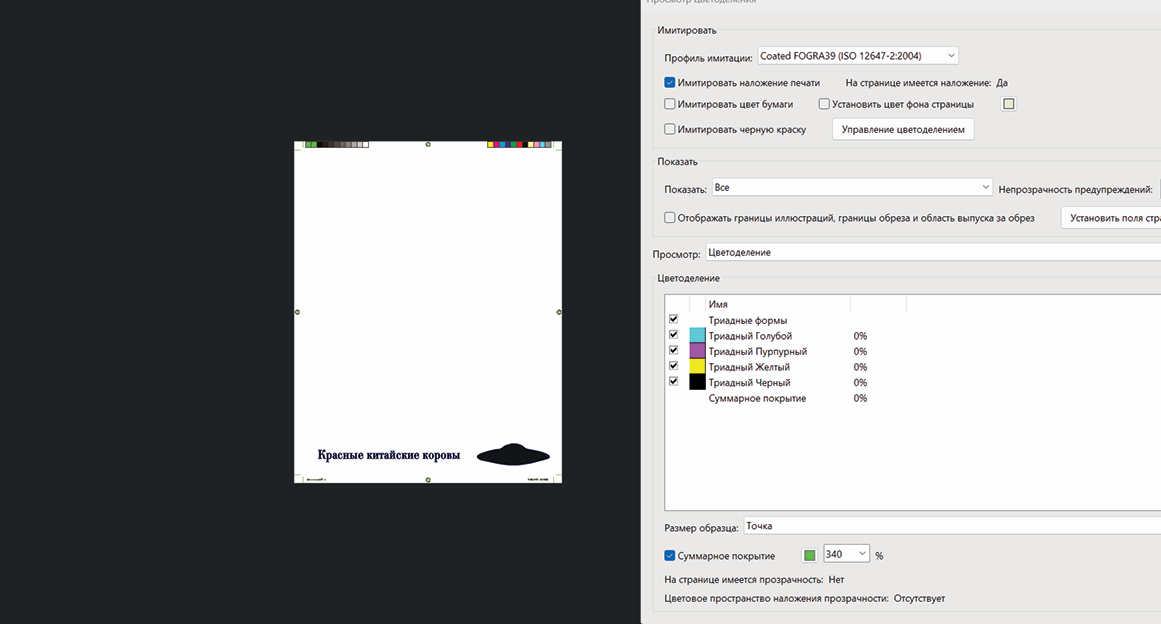Click the top center registration mark
Image resolution: width=1161 pixels, height=624 pixels.
coord(428,144)
